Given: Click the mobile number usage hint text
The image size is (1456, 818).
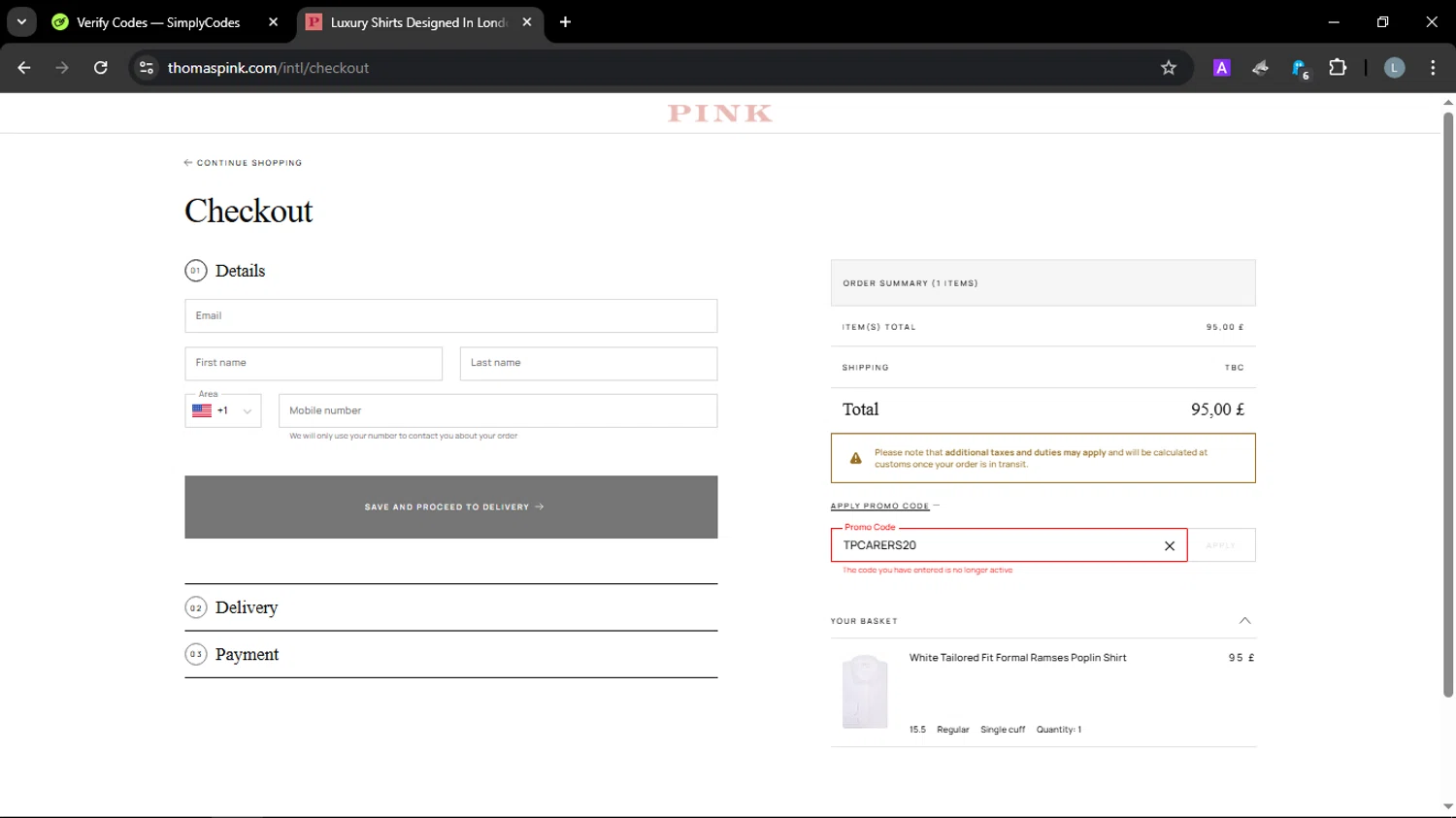Looking at the screenshot, I should [403, 436].
